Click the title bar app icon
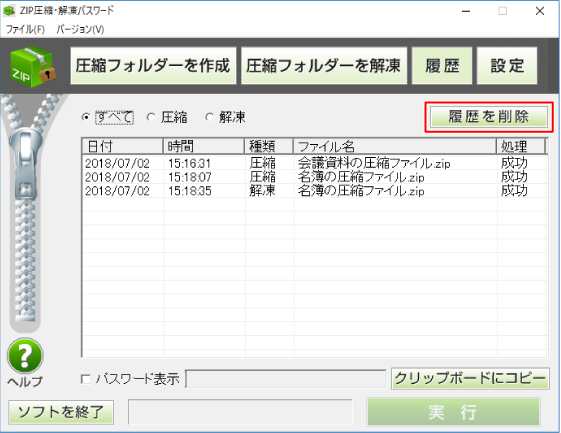The width and height of the screenshot is (561, 433). (x=9, y=10)
